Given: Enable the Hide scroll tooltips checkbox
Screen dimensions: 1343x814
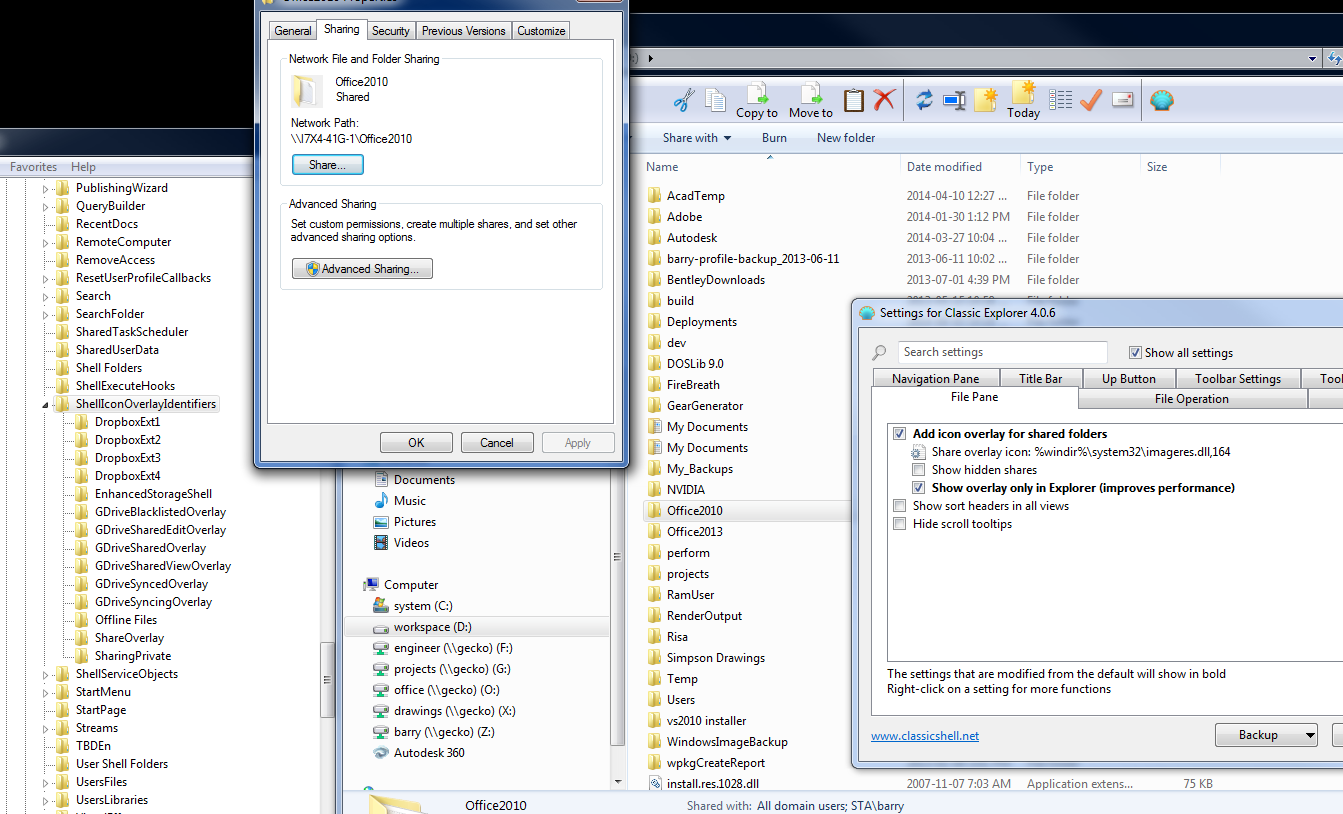Looking at the screenshot, I should point(900,524).
